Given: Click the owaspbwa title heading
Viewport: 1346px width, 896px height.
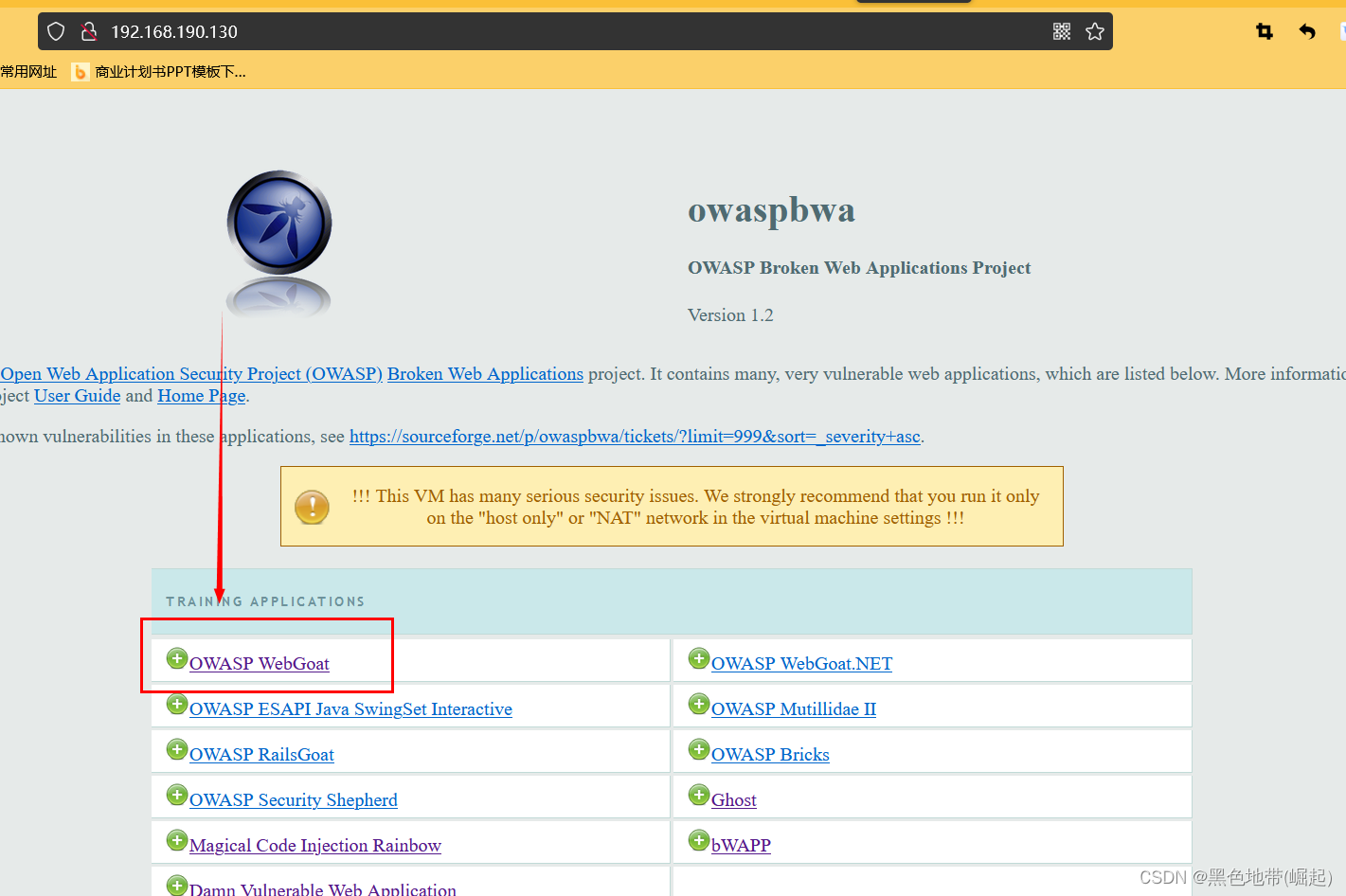Looking at the screenshot, I should point(771,210).
